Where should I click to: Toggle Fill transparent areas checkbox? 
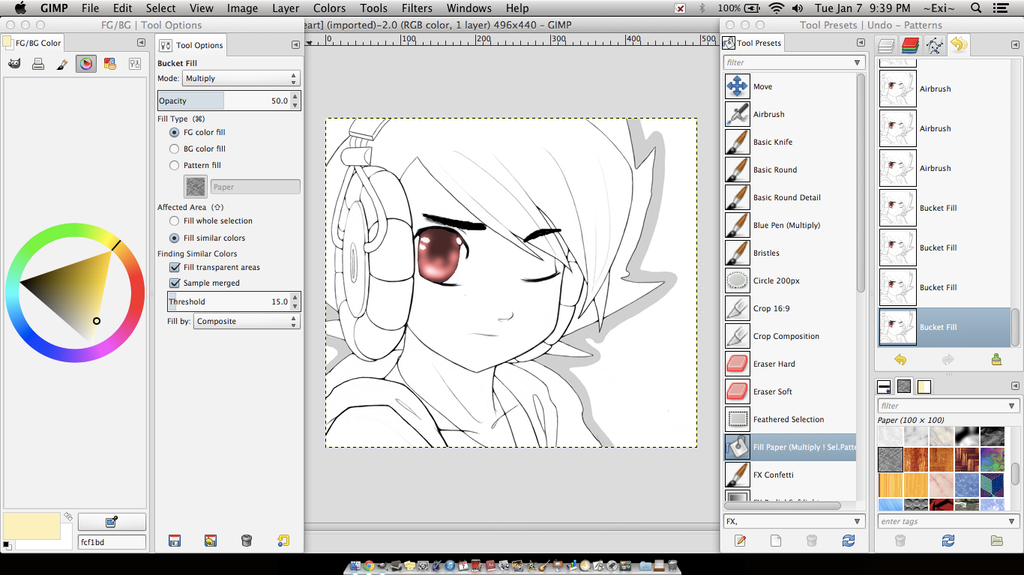point(174,267)
